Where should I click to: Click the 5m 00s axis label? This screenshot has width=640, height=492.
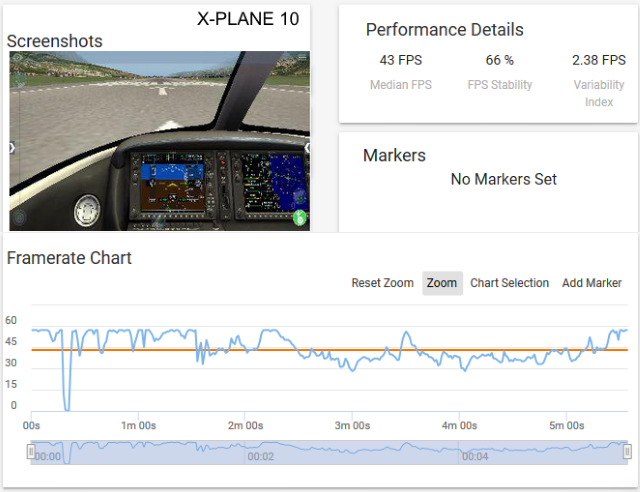(567, 425)
